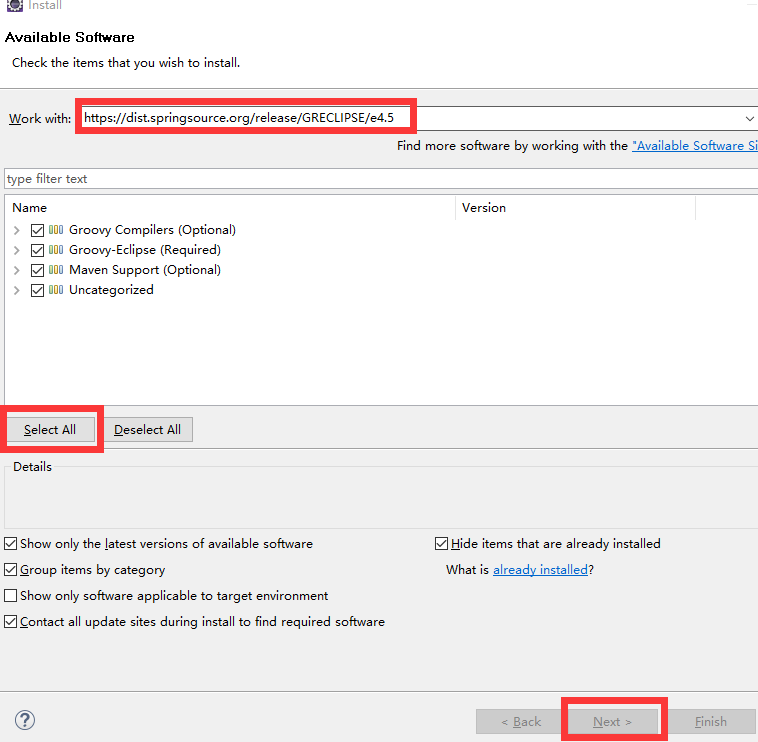Select Groovy Compilers (Optional) row text
Image resolution: width=758 pixels, height=742 pixels.
(x=152, y=230)
